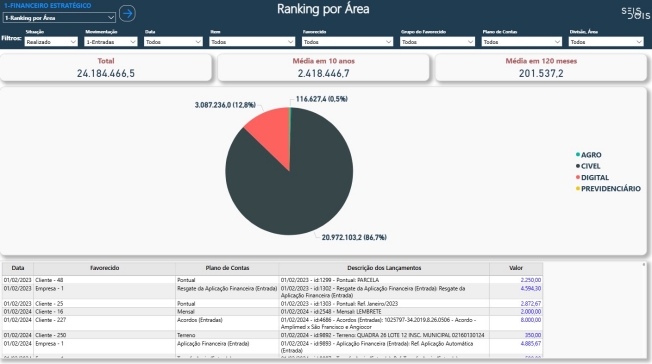Select the AGRO legend marker
Image resolution: width=652 pixels, height=364 pixels.
pyautogui.click(x=578, y=154)
